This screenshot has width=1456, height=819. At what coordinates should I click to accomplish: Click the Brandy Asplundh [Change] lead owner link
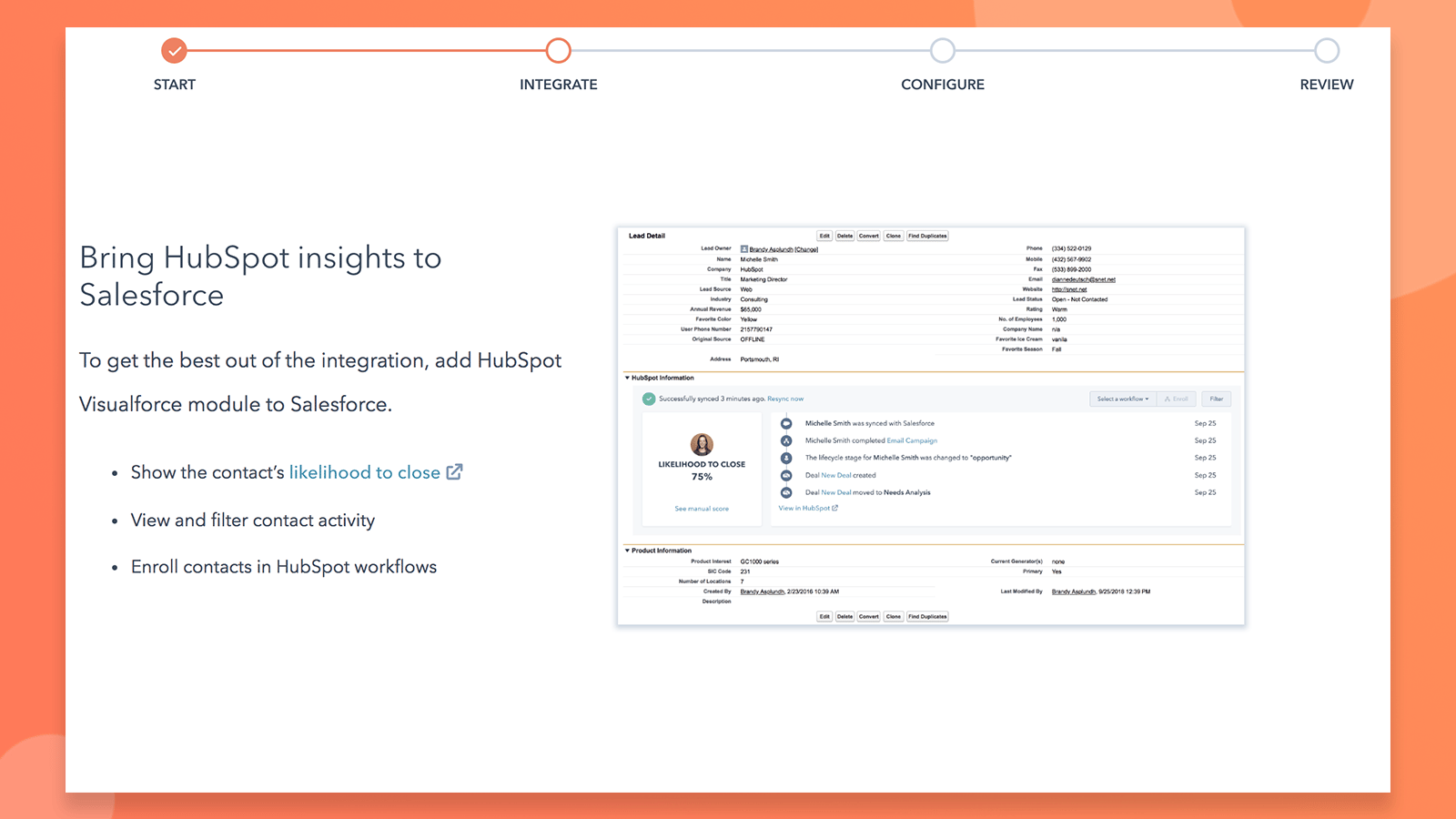[x=784, y=249]
